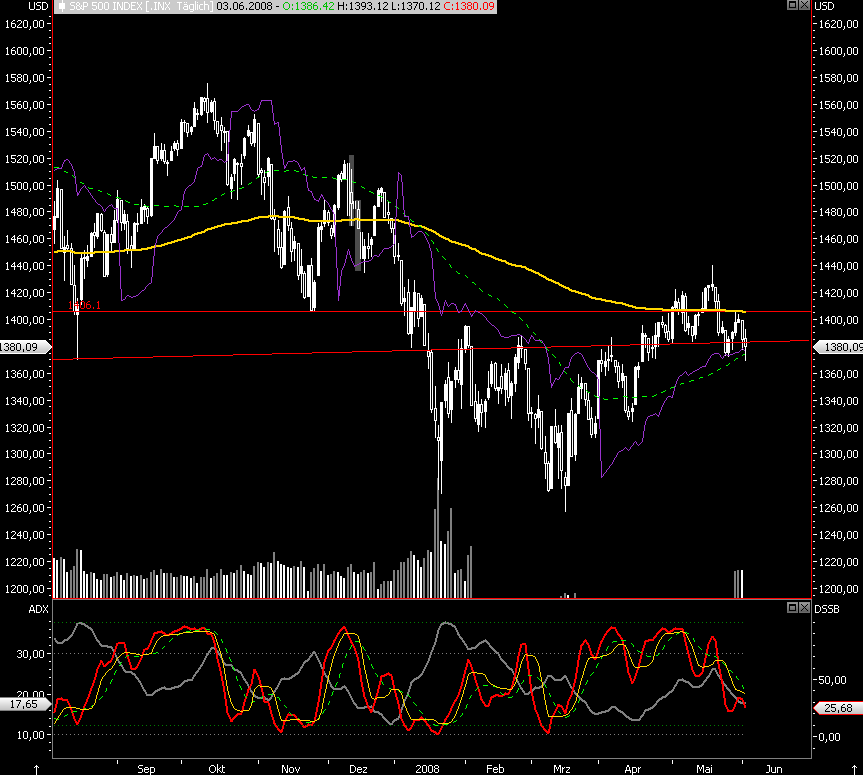Screen dimensions: 863x775
Task: Click the high value H:1393.12
Action: 363,7
